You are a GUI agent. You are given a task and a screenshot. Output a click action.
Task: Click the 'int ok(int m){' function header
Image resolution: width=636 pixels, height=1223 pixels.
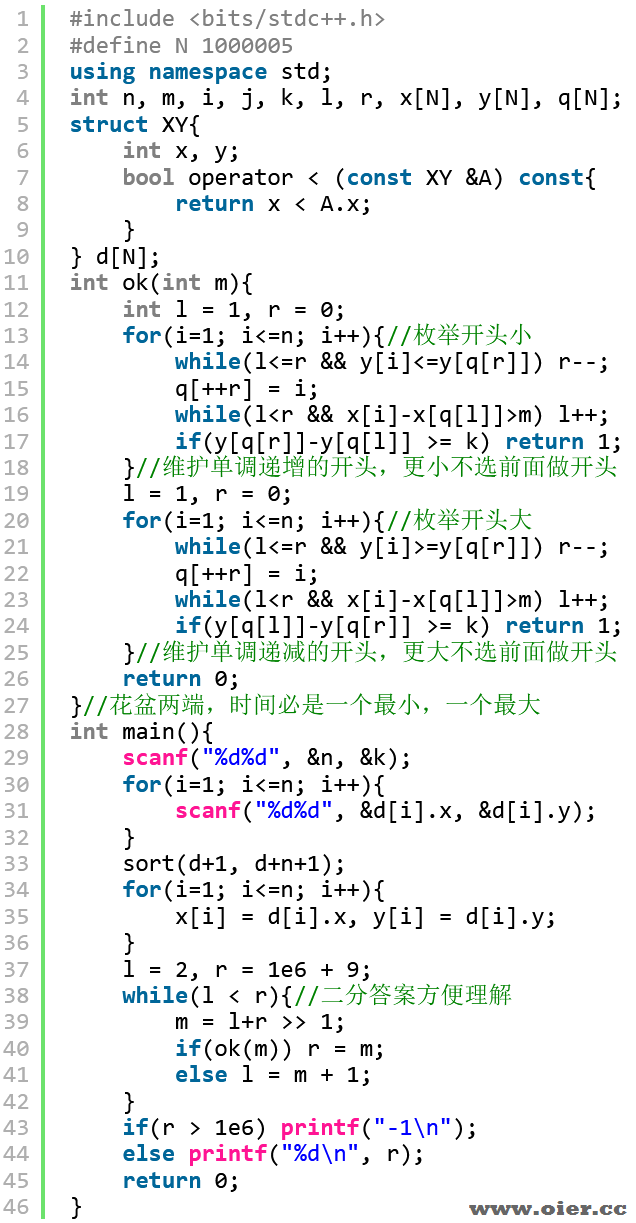(161, 282)
